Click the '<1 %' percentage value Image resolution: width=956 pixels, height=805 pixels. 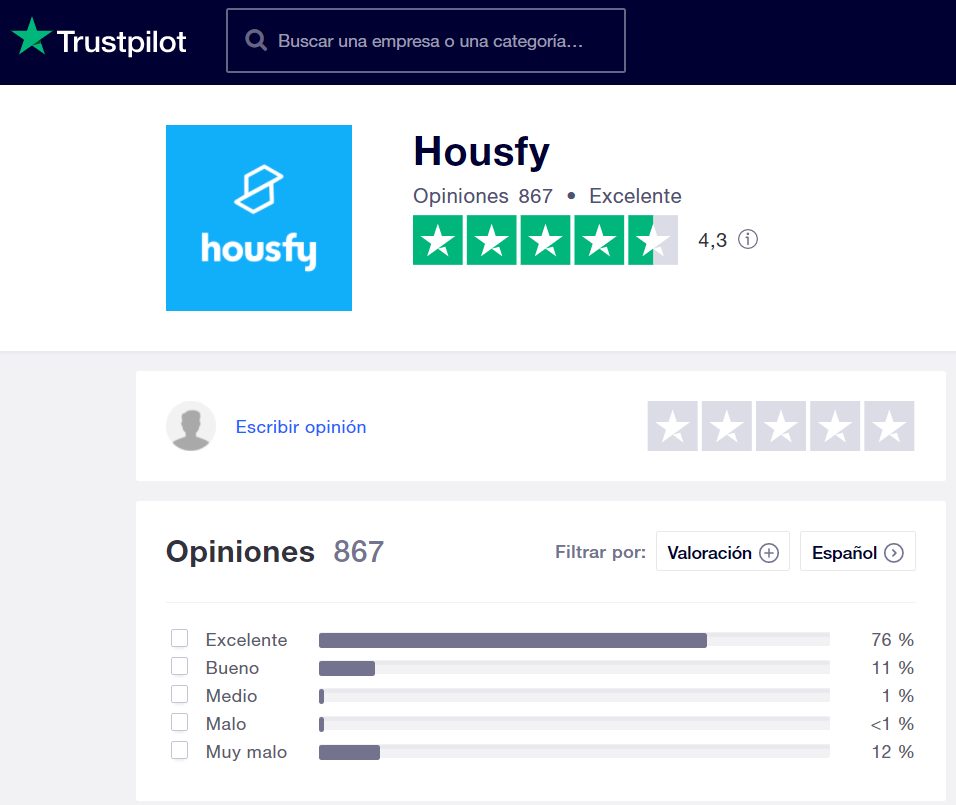click(x=892, y=724)
